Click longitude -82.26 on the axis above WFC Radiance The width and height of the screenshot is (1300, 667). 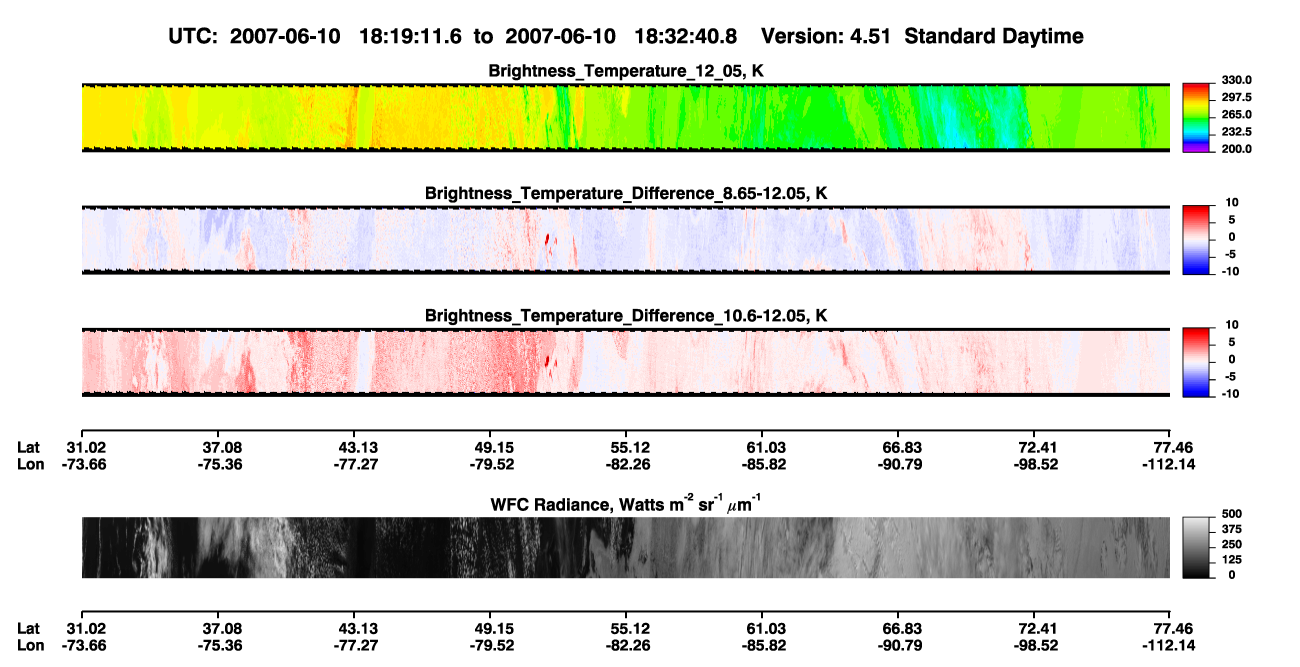tap(626, 464)
